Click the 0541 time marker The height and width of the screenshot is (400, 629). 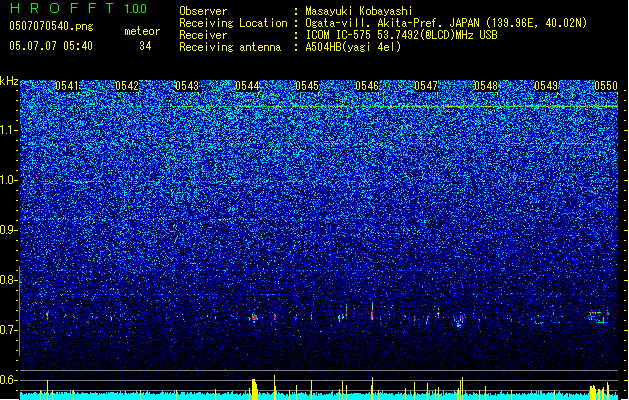67,86
